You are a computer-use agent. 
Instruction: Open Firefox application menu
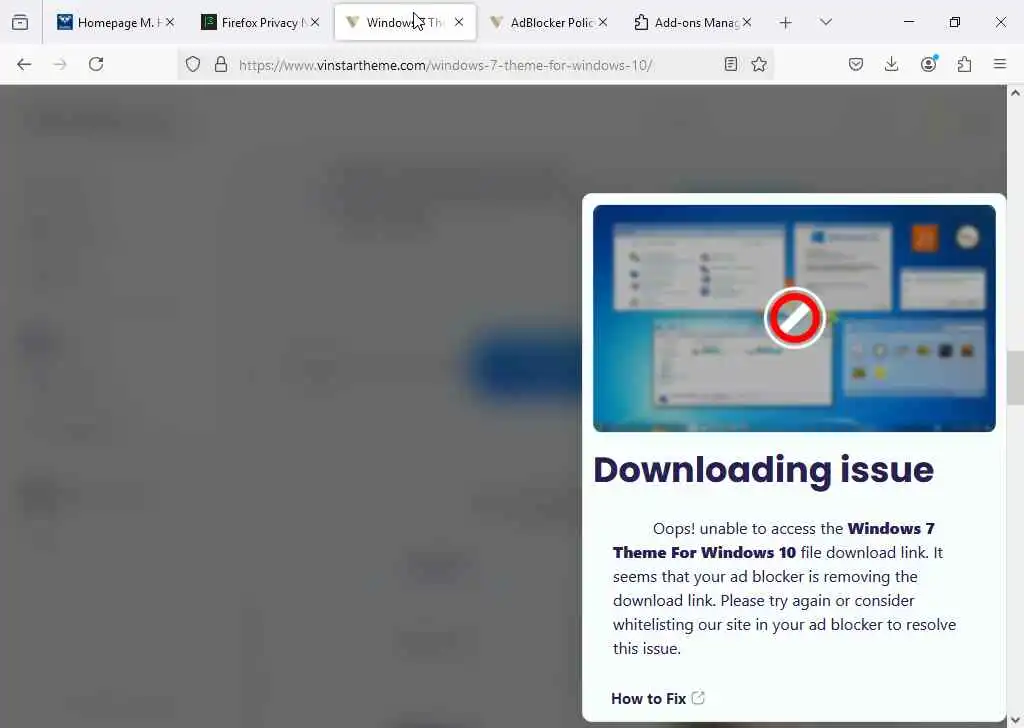[1000, 64]
